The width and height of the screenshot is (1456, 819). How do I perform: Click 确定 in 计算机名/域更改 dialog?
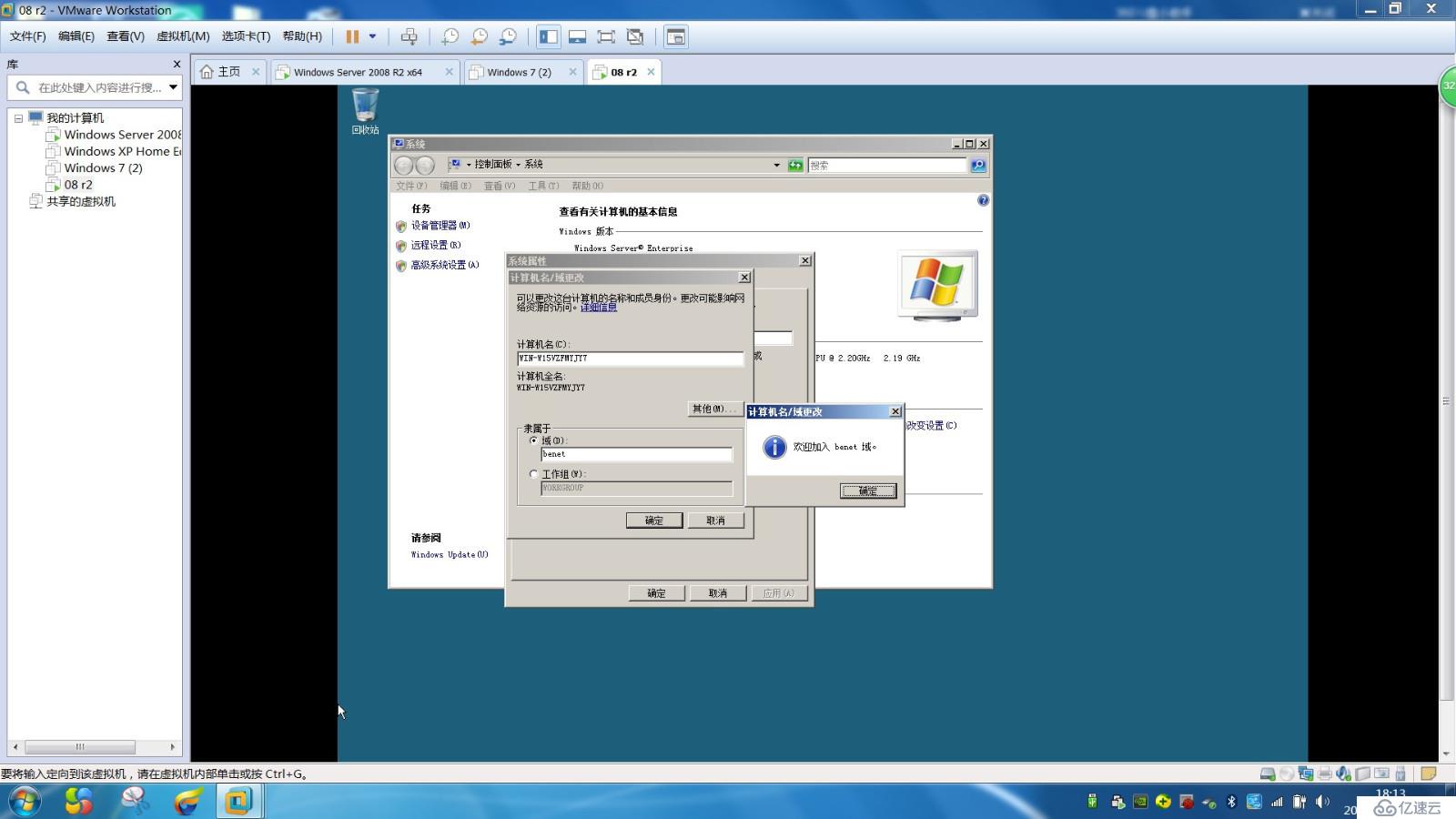(654, 521)
